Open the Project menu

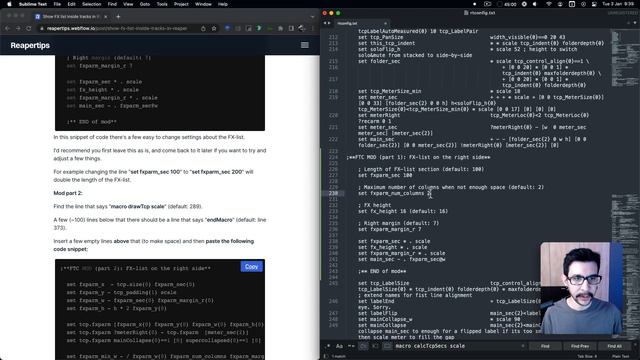pyautogui.click(x=181, y=4)
